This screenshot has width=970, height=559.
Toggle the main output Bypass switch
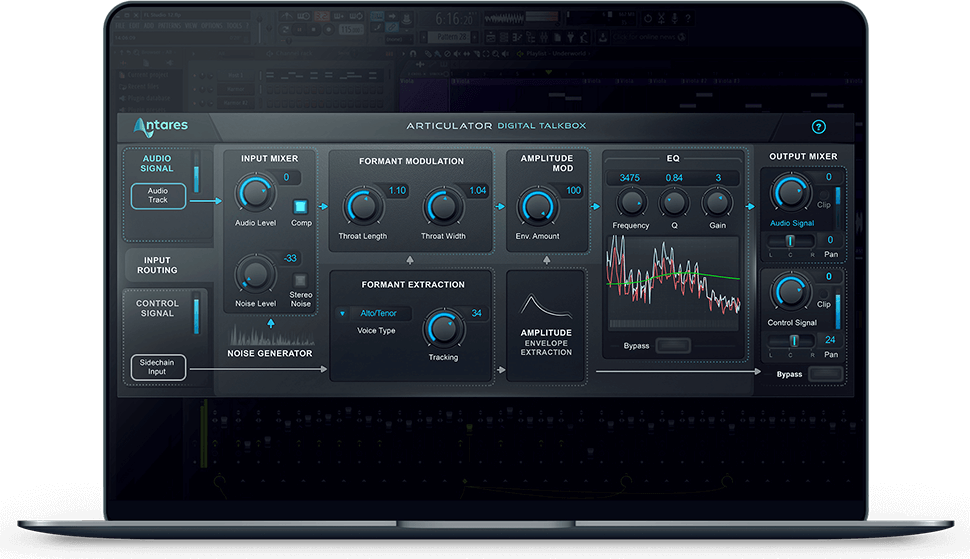(825, 374)
